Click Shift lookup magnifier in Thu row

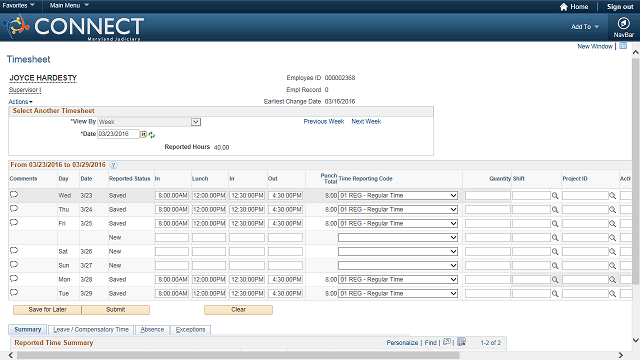point(555,210)
